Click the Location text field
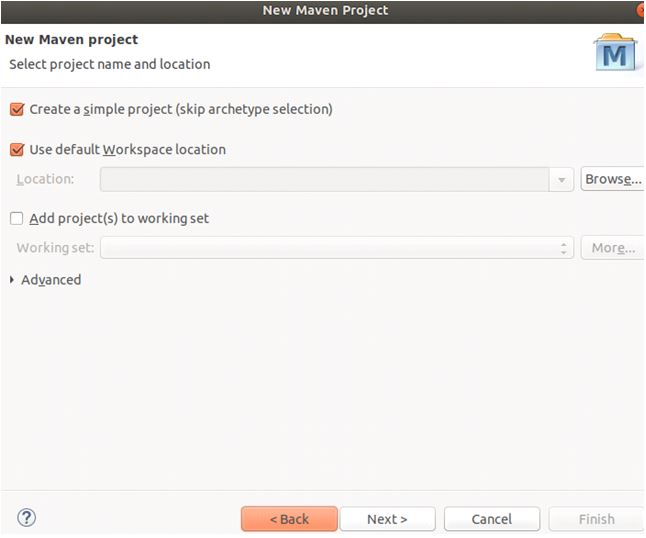The height and width of the screenshot is (538, 646). point(325,180)
